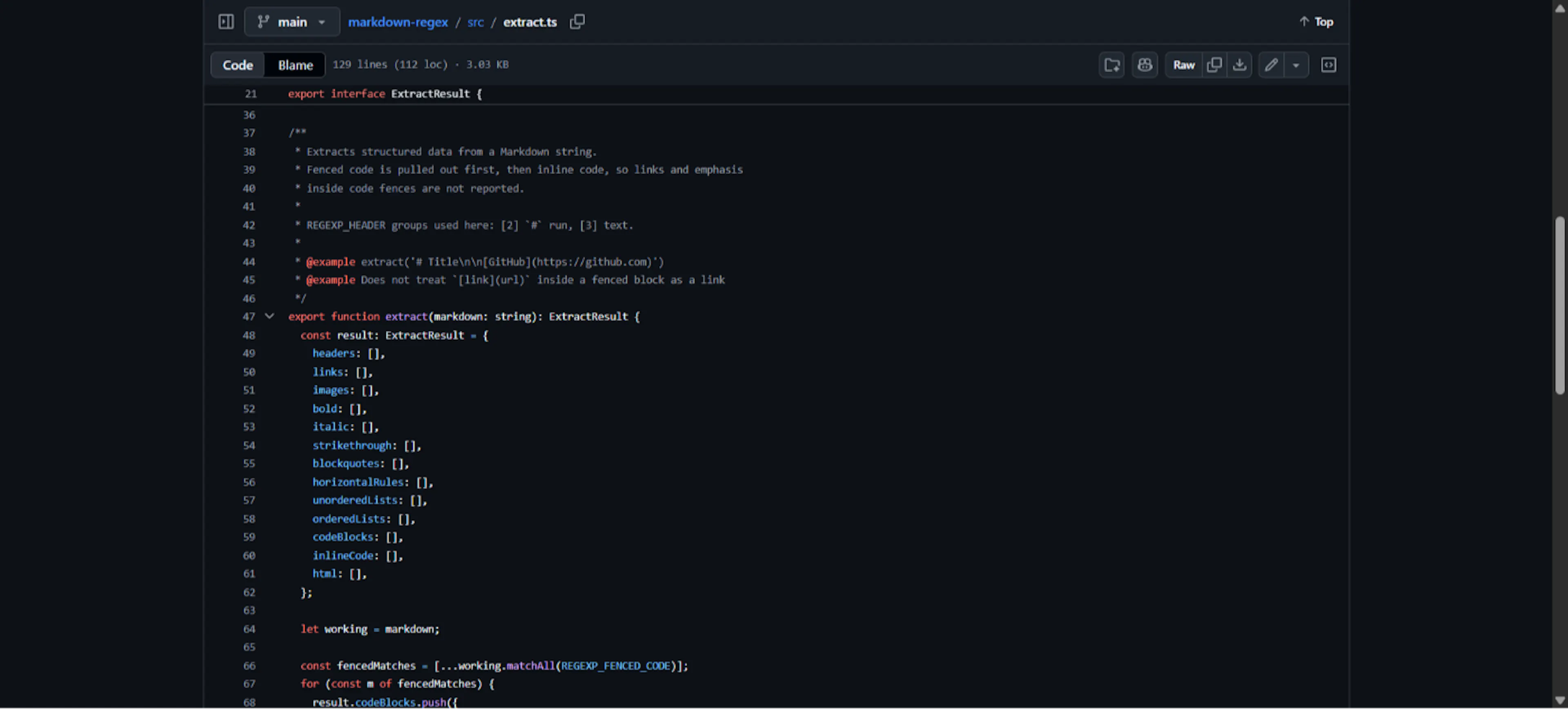This screenshot has height=709, width=1568.
Task: Click the page vertical scrollbar thumb
Action: (x=1559, y=305)
